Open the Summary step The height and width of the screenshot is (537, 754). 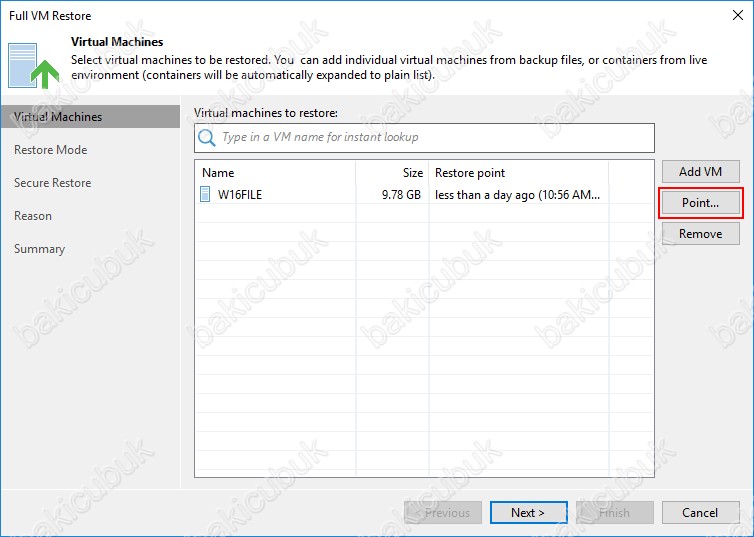[39, 249]
